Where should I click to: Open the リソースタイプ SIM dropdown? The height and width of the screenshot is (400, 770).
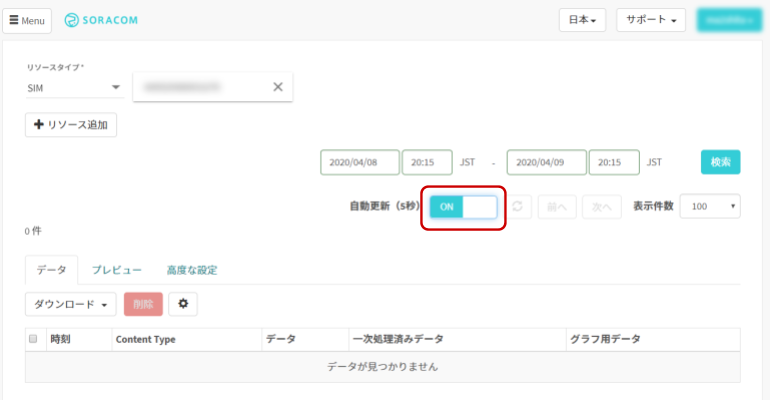pyautogui.click(x=73, y=88)
